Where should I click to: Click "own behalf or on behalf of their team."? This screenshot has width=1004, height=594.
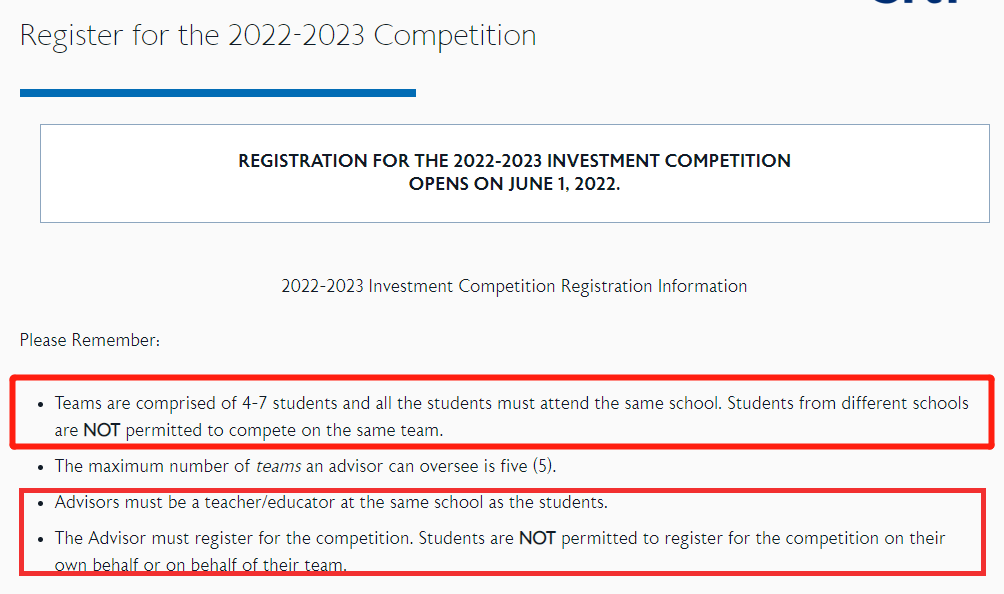(200, 565)
